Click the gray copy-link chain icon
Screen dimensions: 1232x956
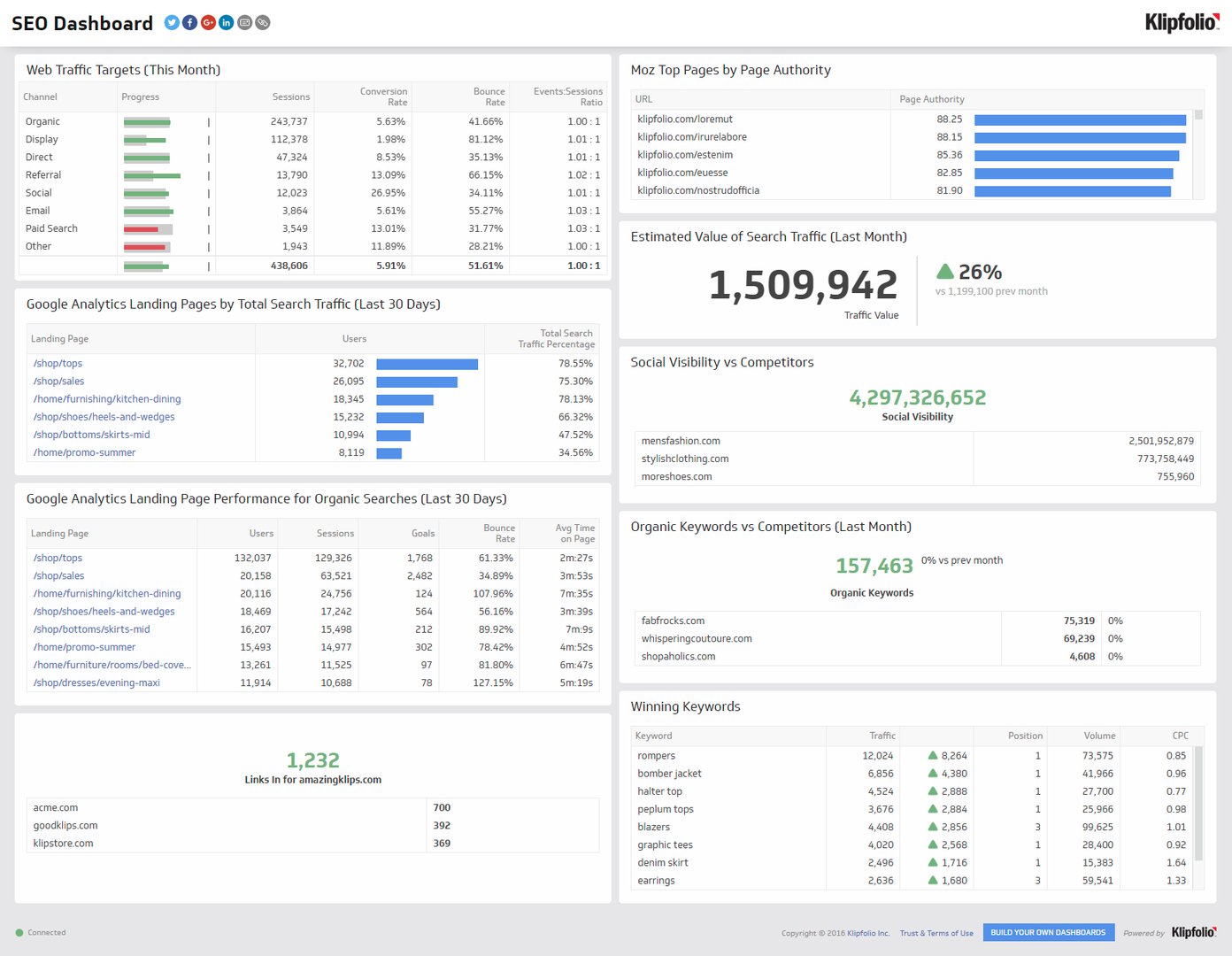coord(263,23)
